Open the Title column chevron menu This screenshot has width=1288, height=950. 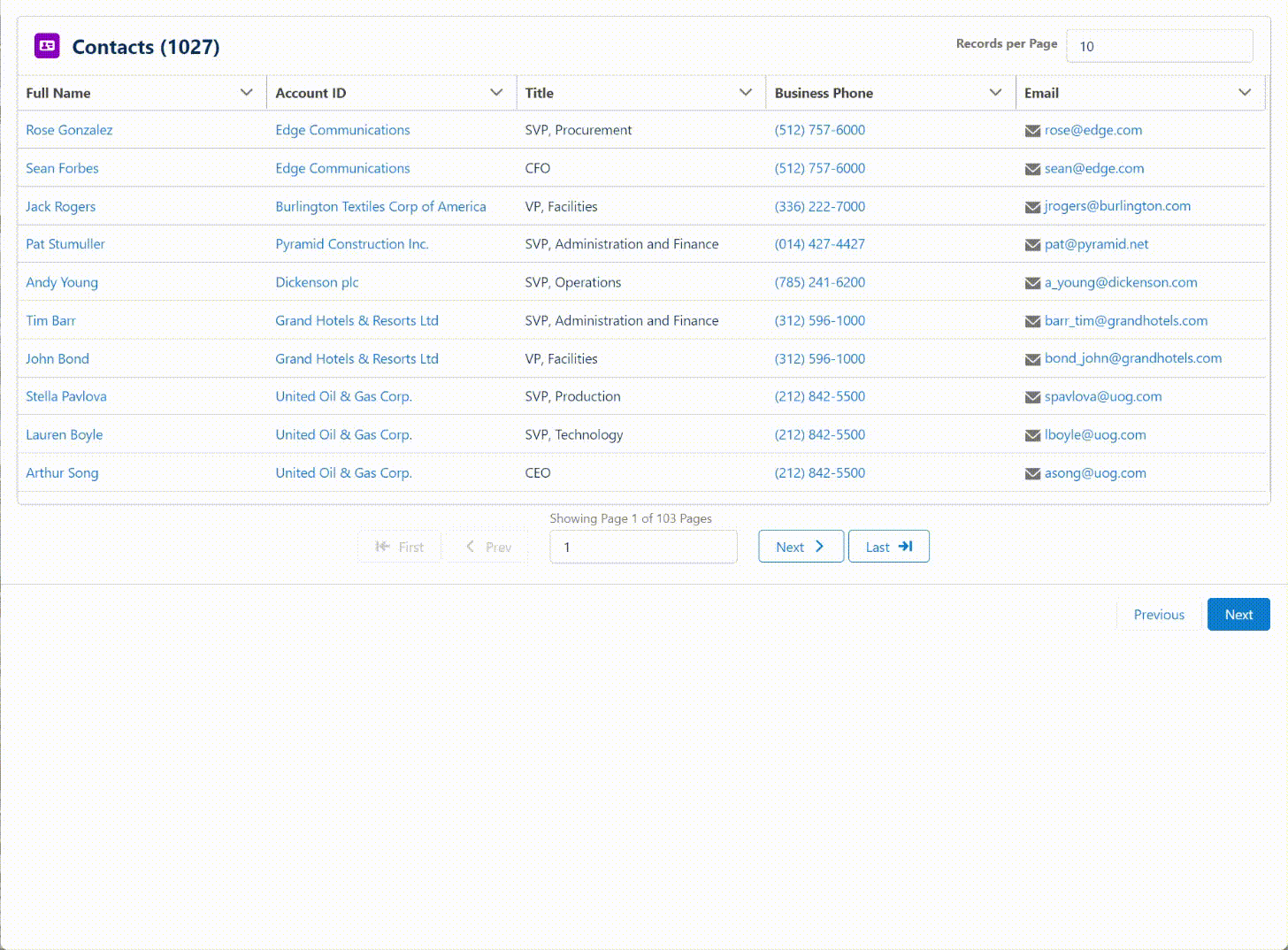[x=746, y=93]
